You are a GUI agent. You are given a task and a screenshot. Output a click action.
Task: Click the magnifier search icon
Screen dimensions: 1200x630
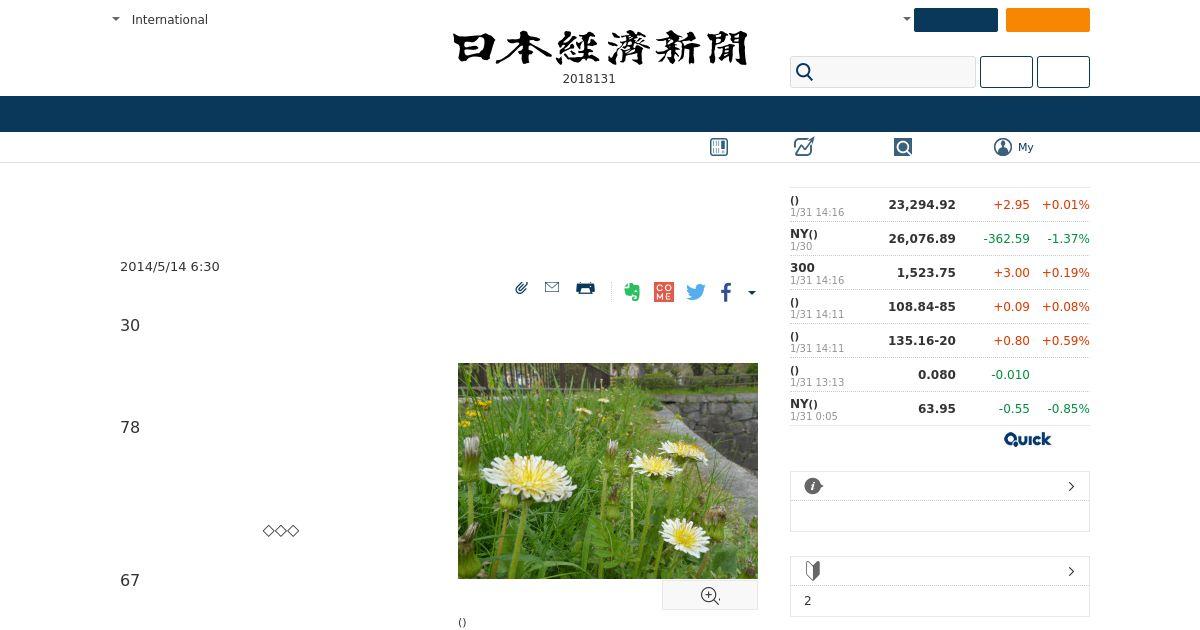point(805,72)
